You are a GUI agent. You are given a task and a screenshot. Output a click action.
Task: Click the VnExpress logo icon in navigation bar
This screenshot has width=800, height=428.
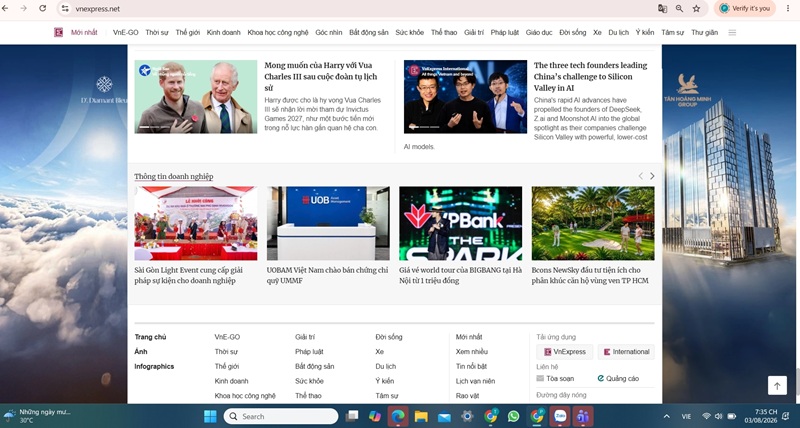pyautogui.click(x=59, y=32)
